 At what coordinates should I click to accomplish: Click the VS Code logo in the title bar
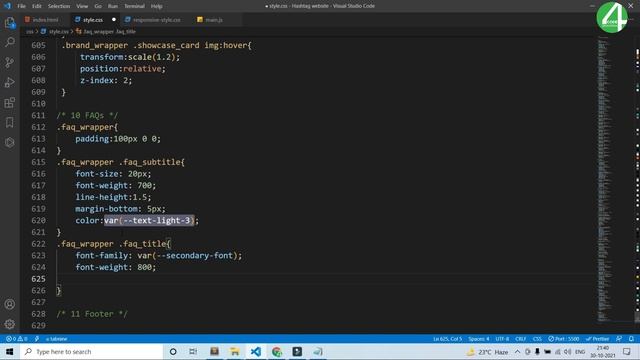pyautogui.click(x=7, y=6)
